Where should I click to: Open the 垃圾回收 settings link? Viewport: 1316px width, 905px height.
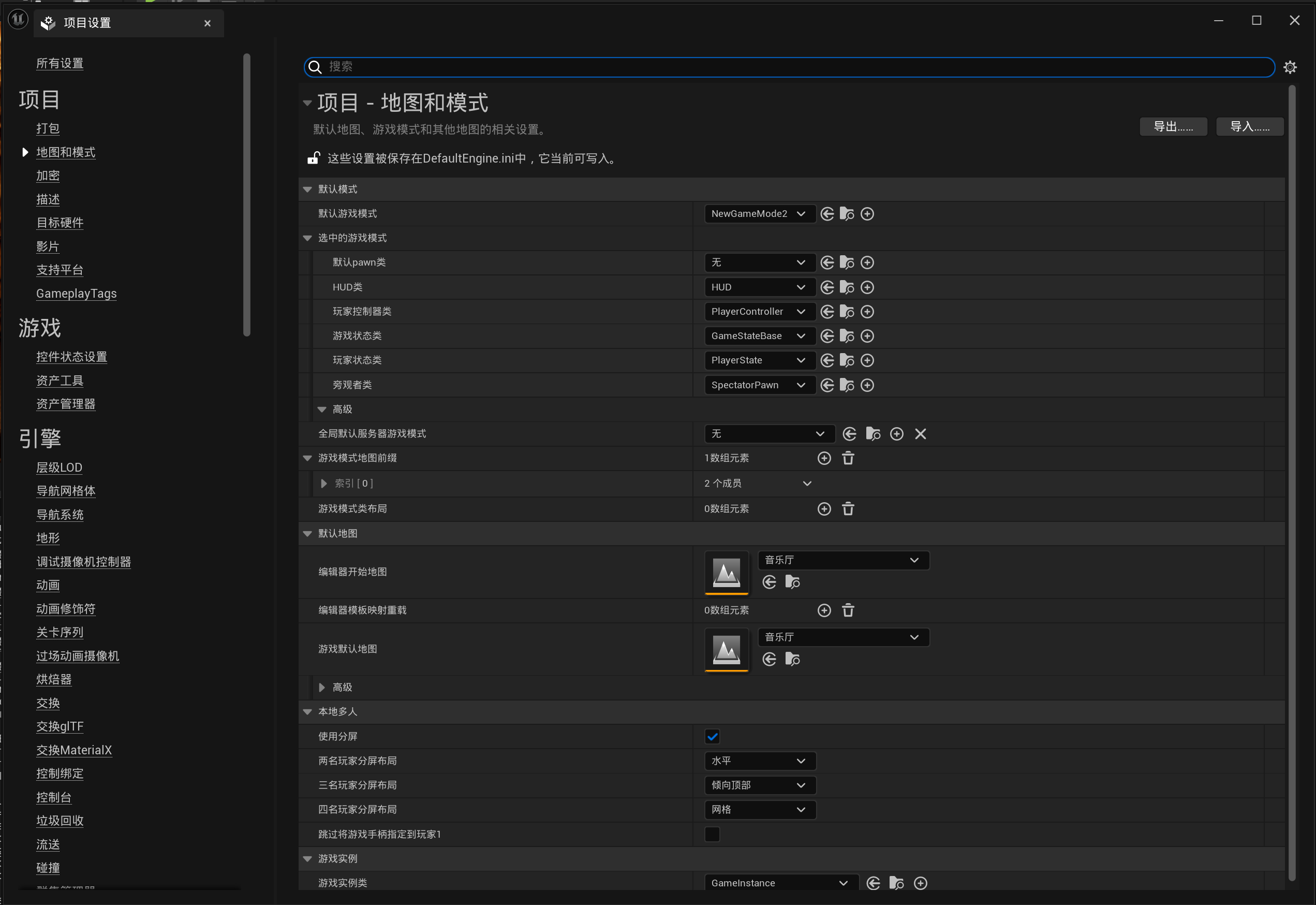[x=60, y=821]
